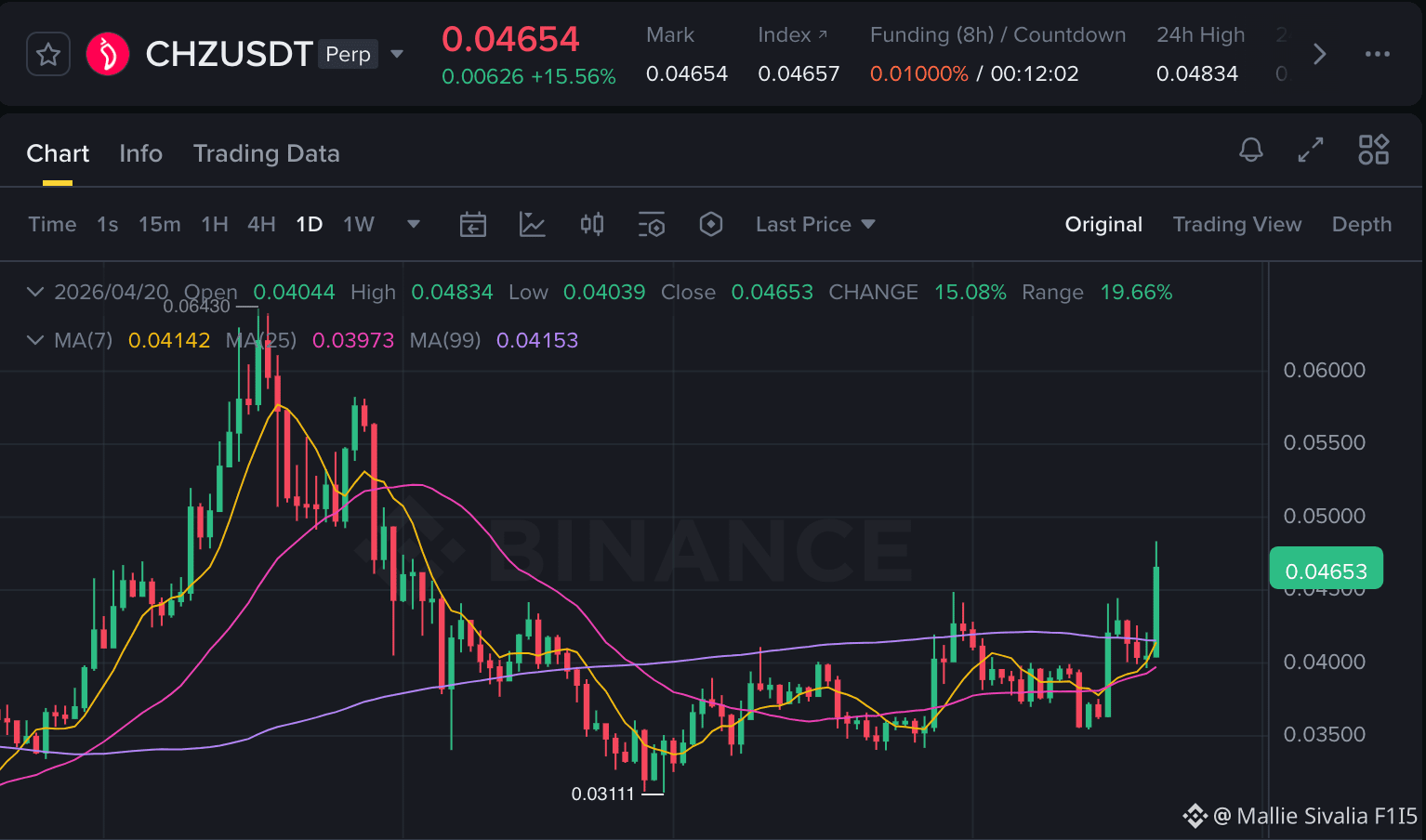Click the CHANGE value 15.08%
This screenshot has width=1426, height=840.
[970, 292]
